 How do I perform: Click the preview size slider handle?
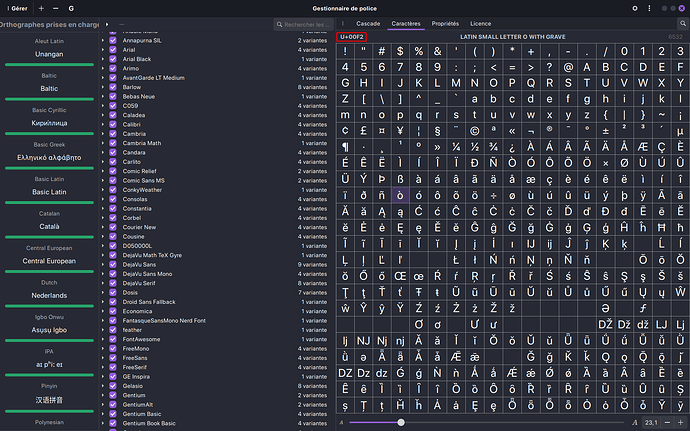click(x=401, y=423)
